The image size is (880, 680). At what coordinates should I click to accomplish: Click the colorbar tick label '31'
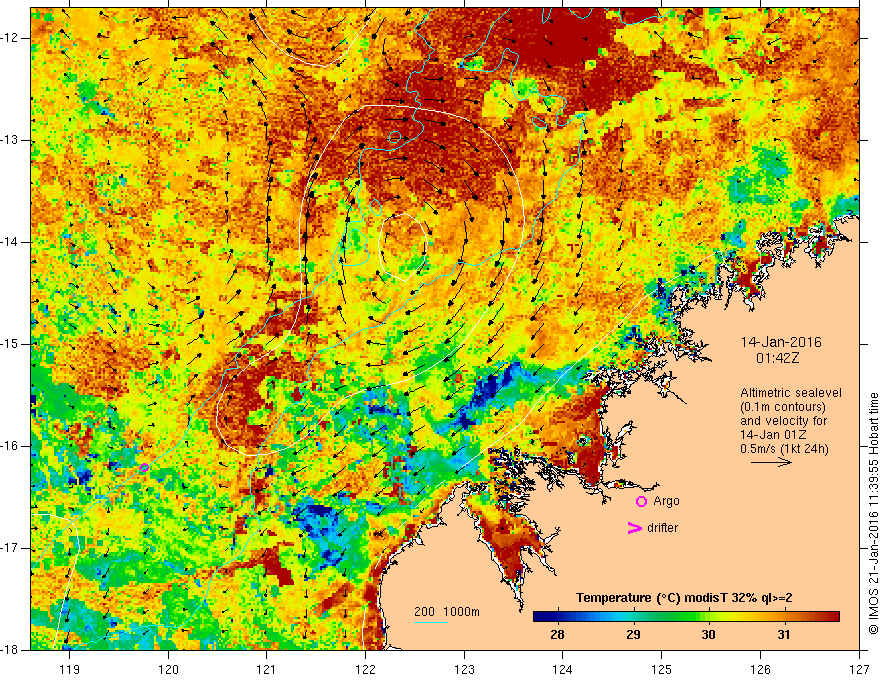coord(783,635)
